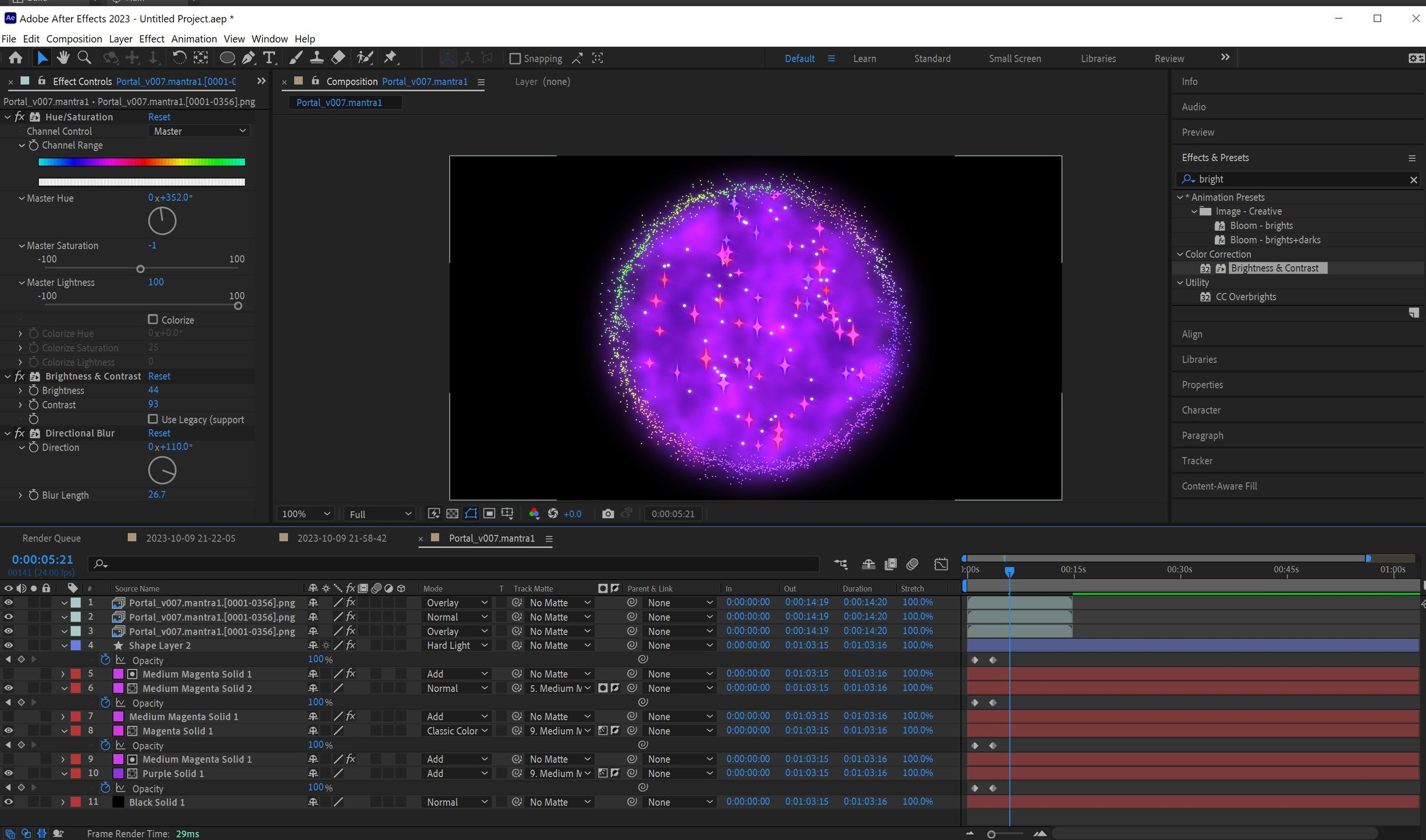The height and width of the screenshot is (840, 1426).
Task: Take a snapshot with camera icon
Action: 608,514
